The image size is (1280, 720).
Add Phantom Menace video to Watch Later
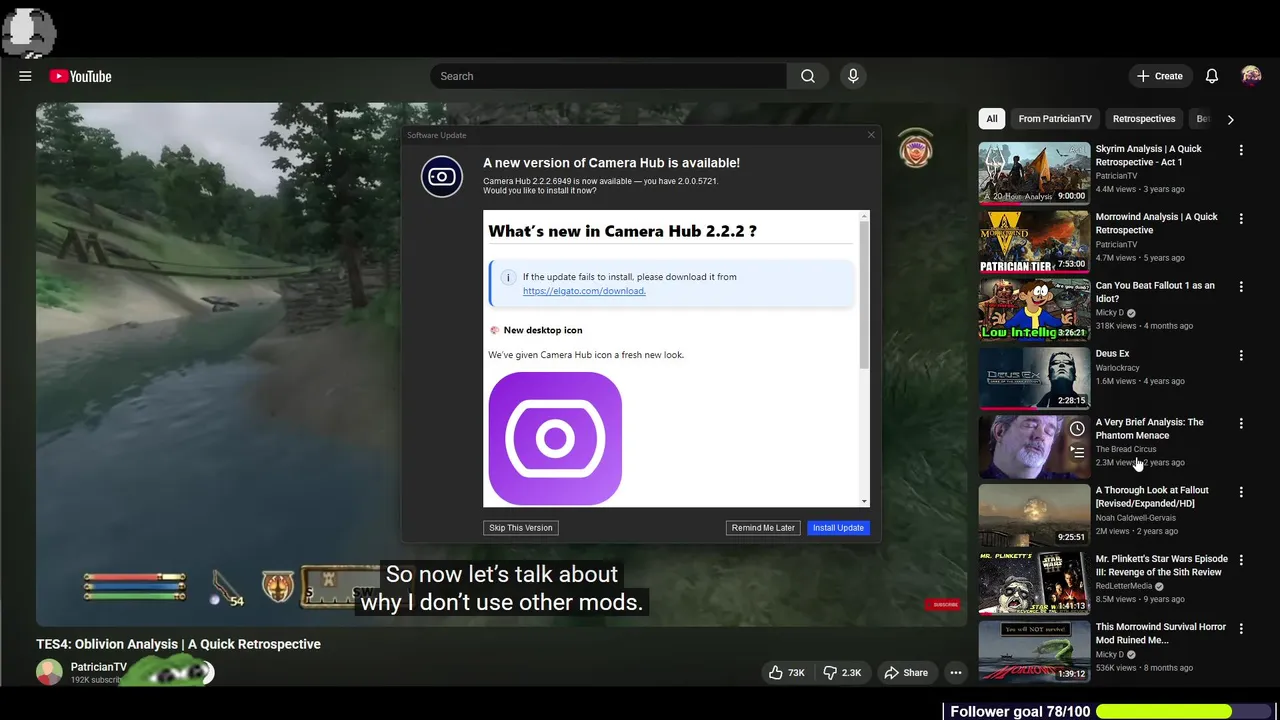(1077, 429)
